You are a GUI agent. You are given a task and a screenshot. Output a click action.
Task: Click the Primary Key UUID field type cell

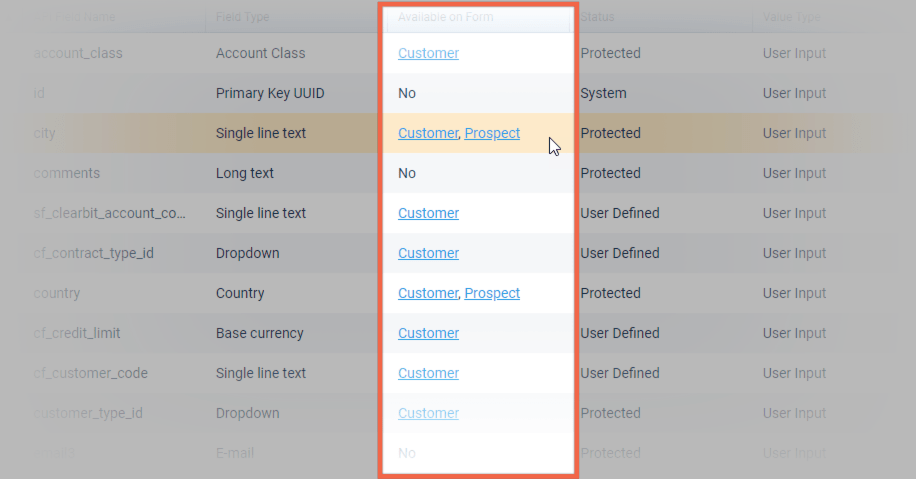[270, 93]
